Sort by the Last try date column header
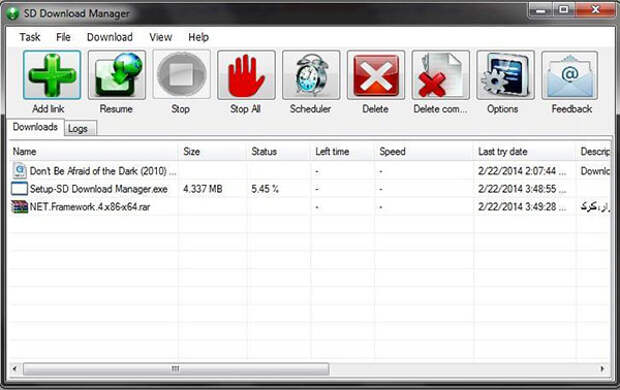 tap(525, 151)
